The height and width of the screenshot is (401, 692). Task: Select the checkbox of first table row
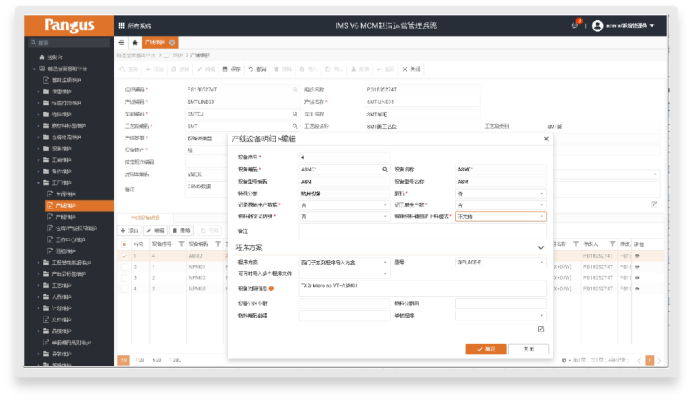(123, 255)
